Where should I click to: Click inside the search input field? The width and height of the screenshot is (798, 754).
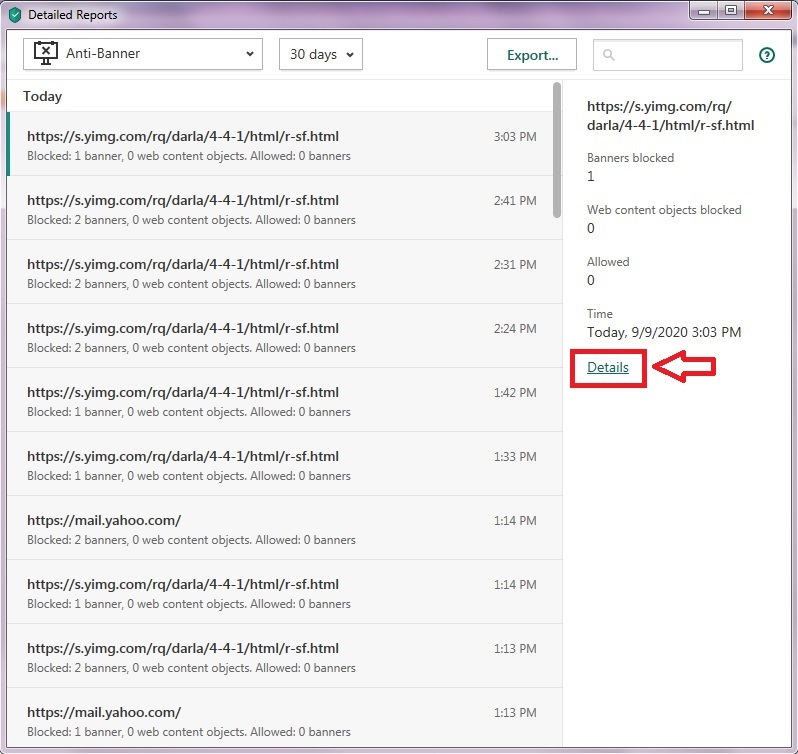coord(668,54)
